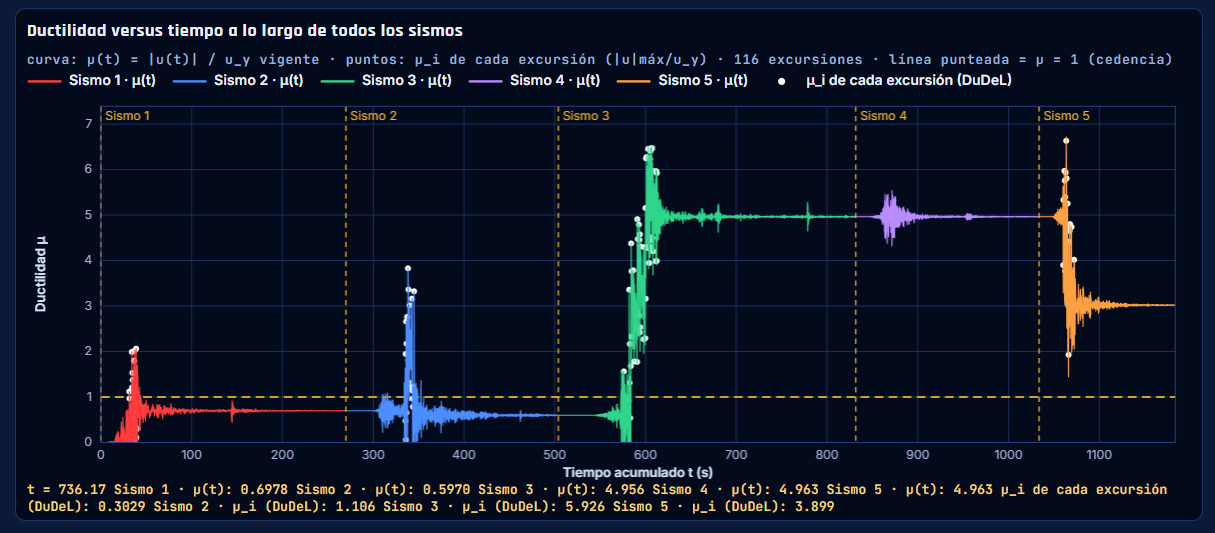Click the y-axis tick value 4

pos(88,260)
